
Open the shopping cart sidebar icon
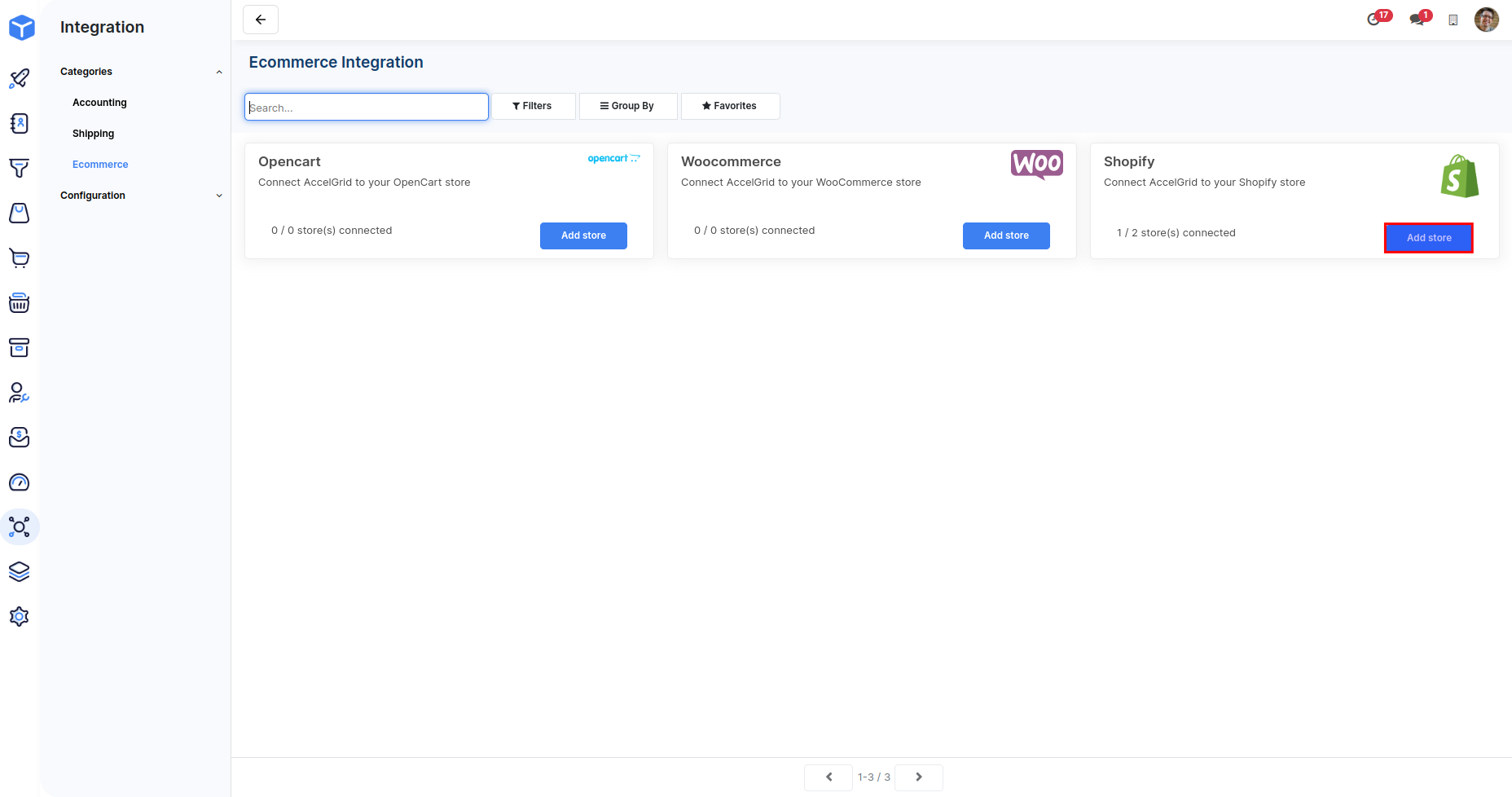[x=20, y=258]
